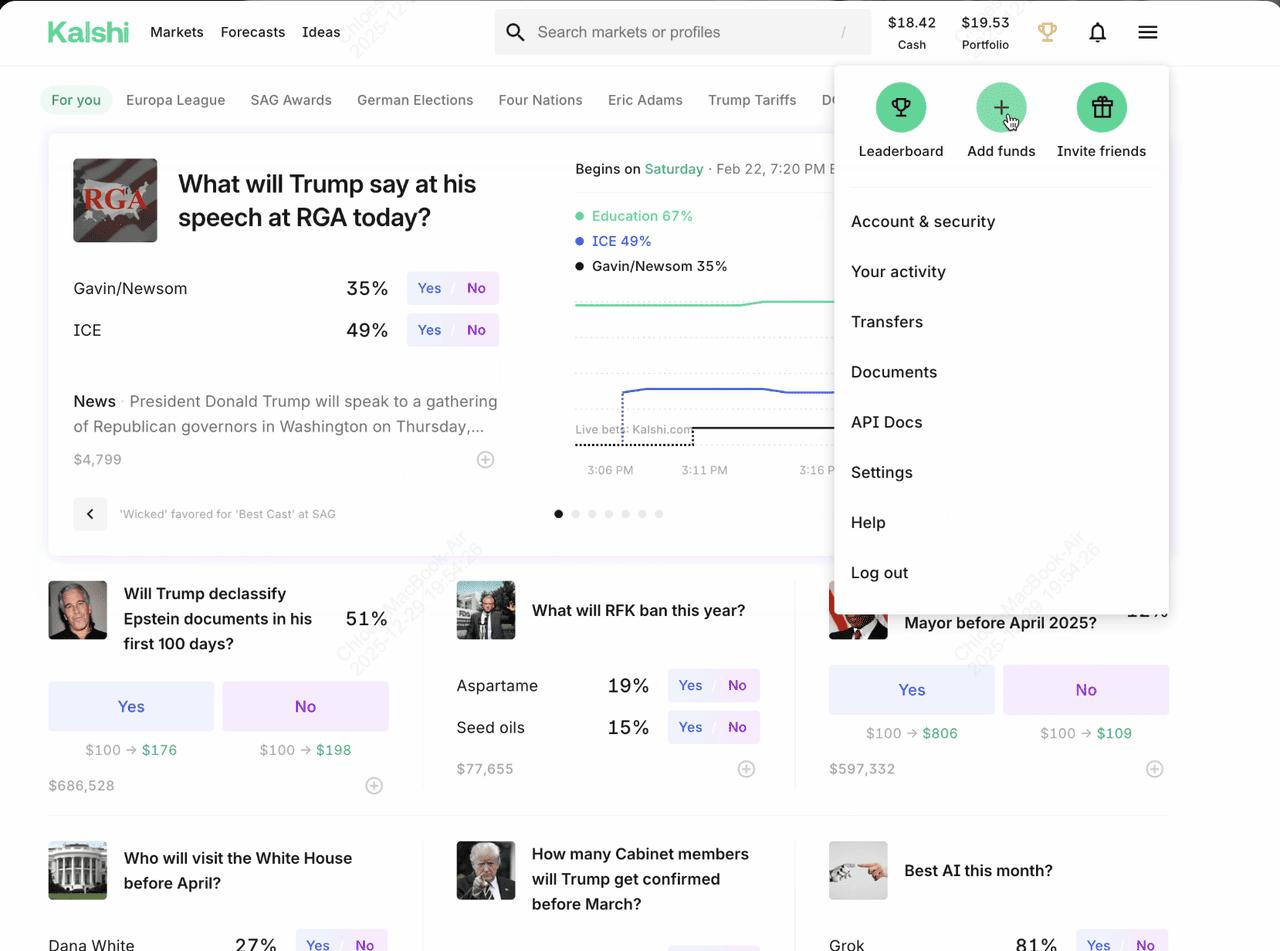Click the Leaderboard trophy icon in menu
The image size is (1280, 951).
pos(901,108)
